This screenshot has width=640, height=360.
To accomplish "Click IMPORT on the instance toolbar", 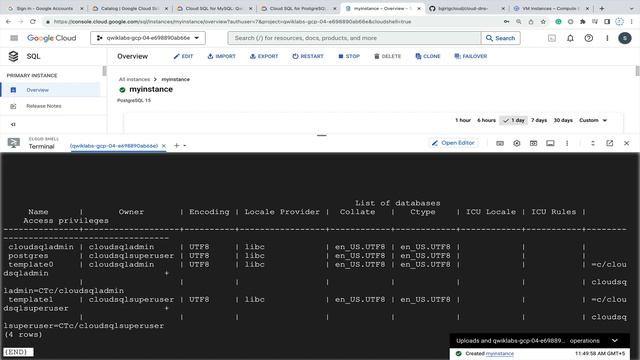I will pyautogui.click(x=222, y=56).
